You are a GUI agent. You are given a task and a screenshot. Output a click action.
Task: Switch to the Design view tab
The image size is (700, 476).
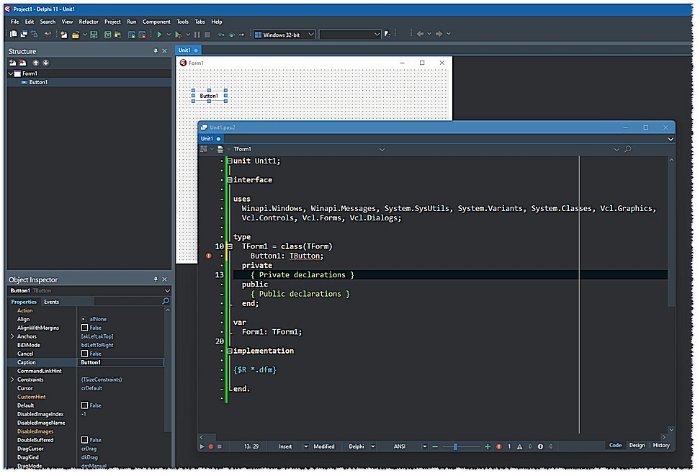pyautogui.click(x=637, y=446)
